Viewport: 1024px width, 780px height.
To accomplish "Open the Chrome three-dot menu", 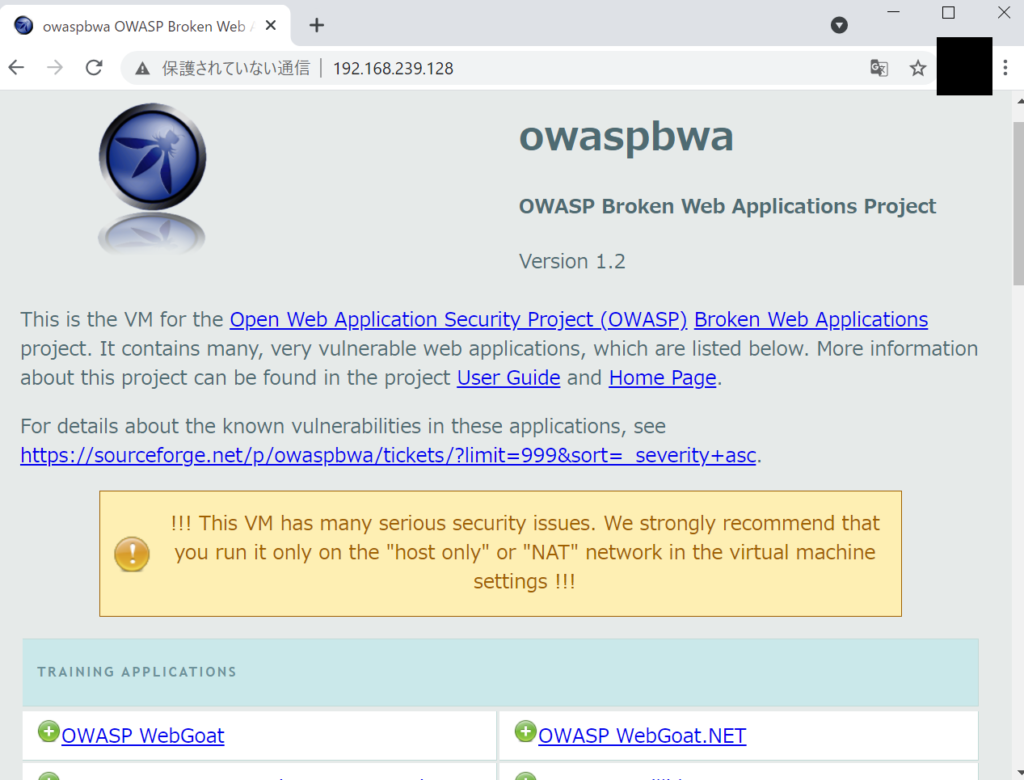I will tap(1004, 68).
